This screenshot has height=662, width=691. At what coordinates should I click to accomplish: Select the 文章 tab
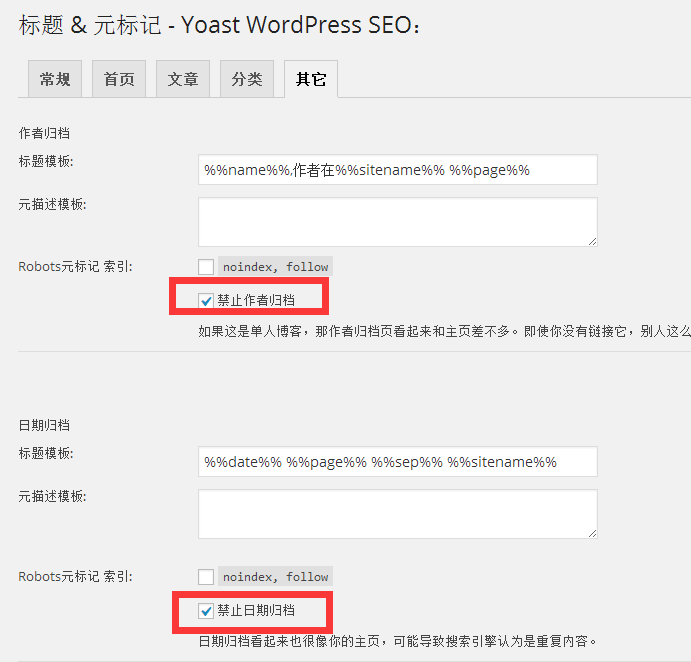tap(183, 80)
